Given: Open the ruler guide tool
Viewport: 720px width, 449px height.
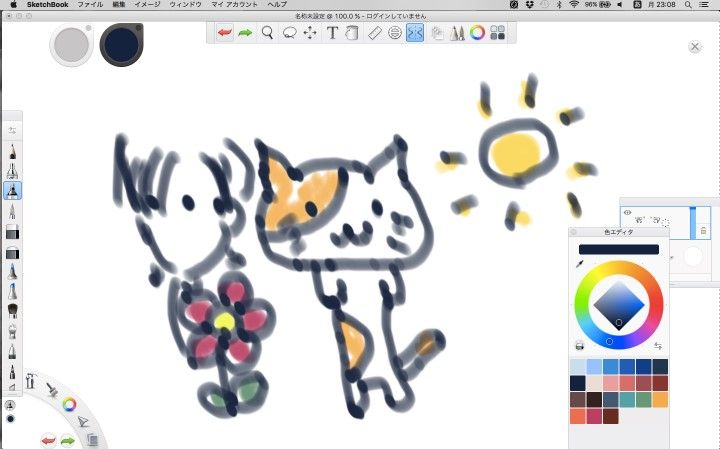Looking at the screenshot, I should point(375,33).
